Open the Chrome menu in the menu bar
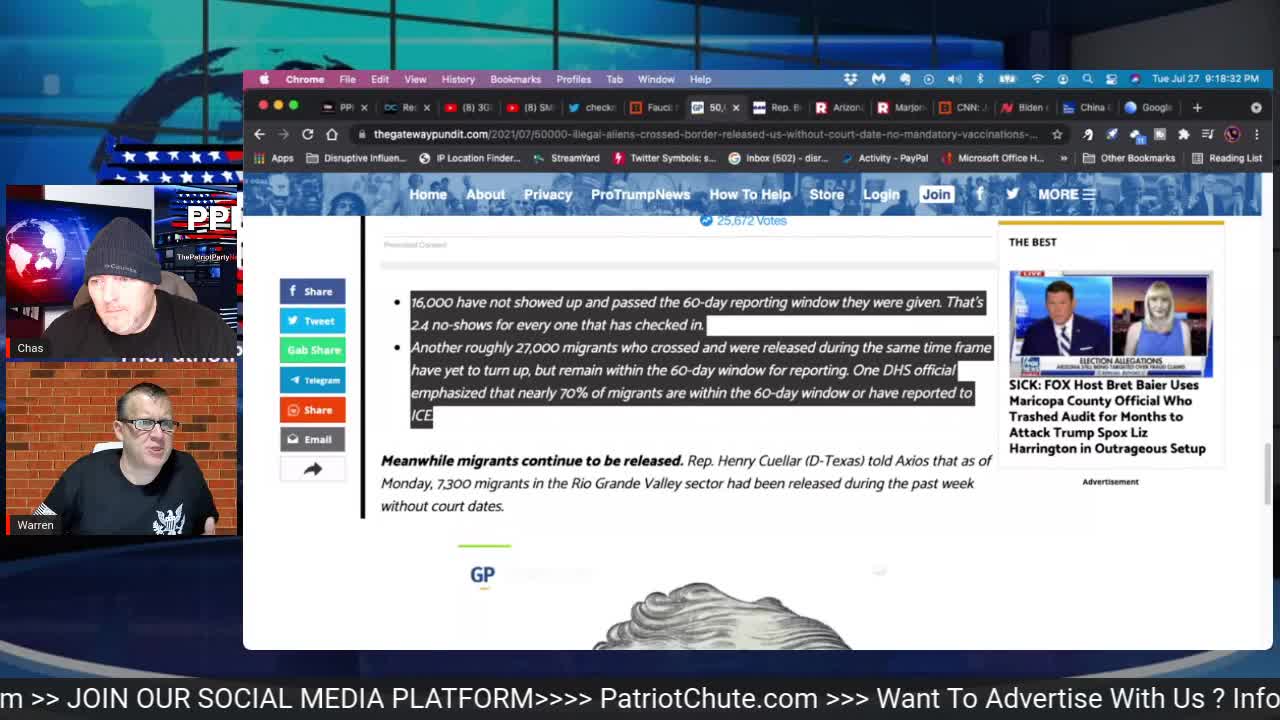 305,79
